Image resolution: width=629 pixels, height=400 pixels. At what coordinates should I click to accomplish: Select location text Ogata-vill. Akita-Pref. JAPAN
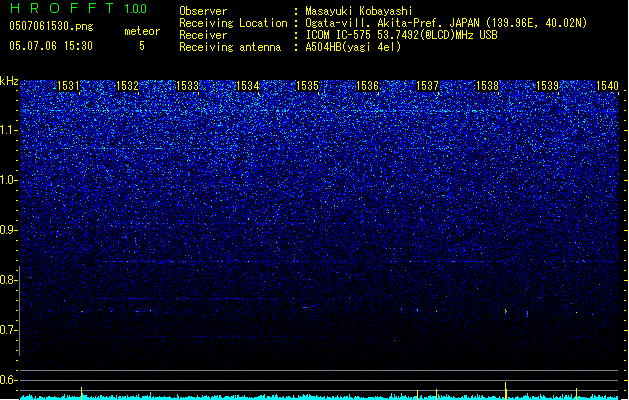coord(392,23)
